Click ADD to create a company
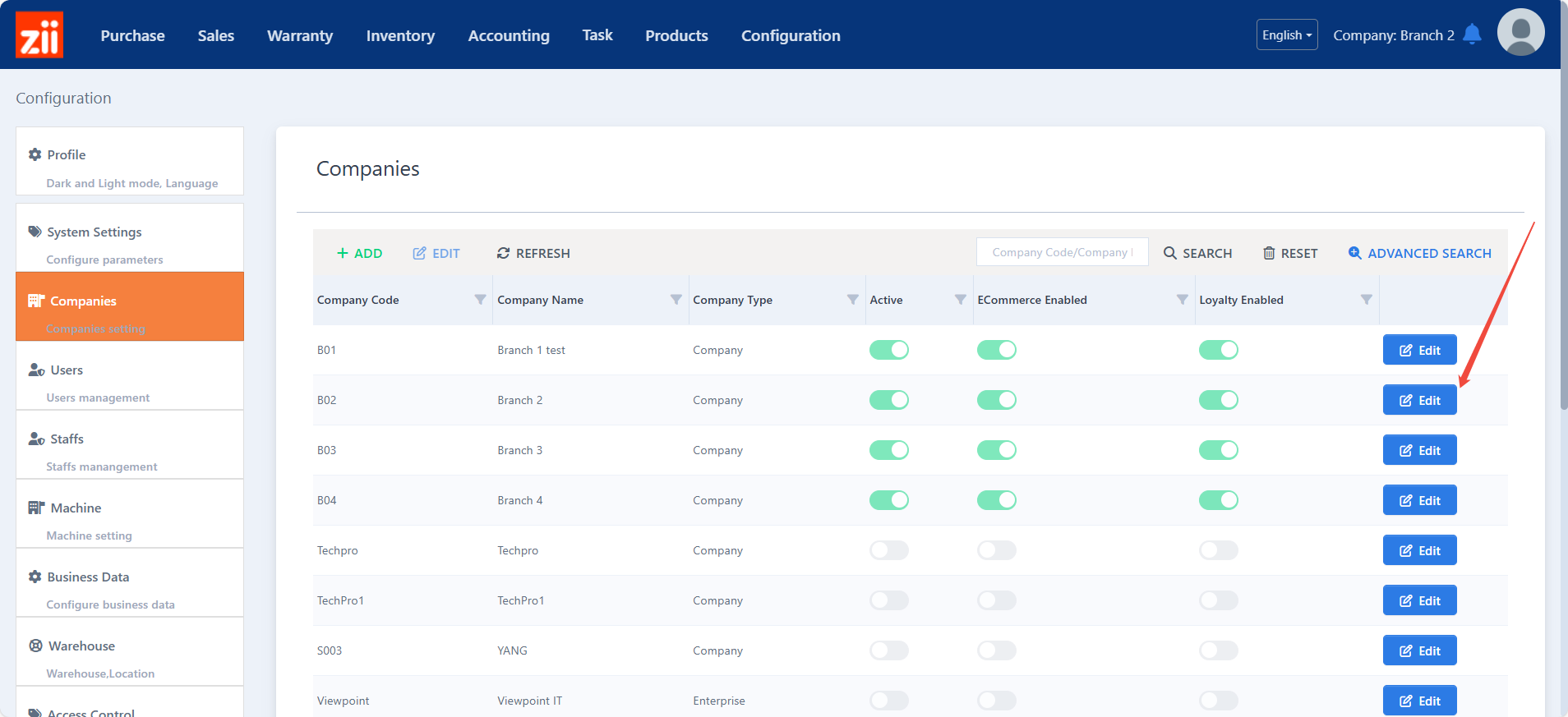The image size is (1568, 717). 360,253
